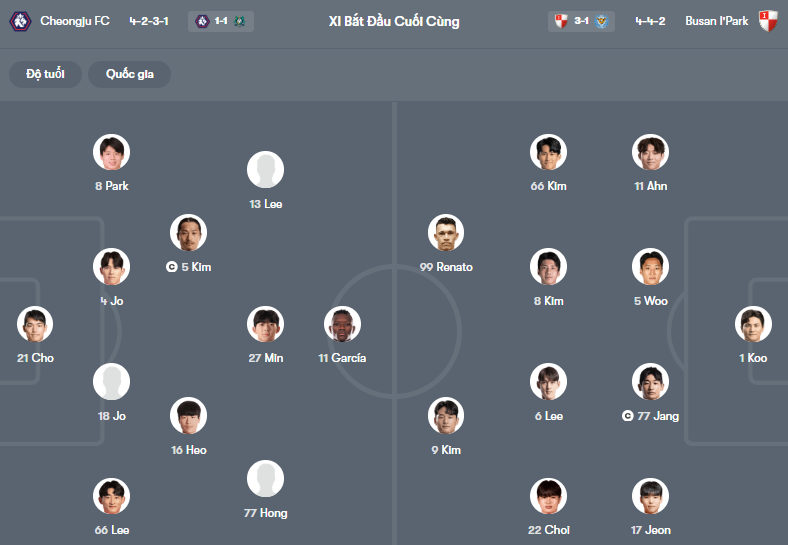
Task: Select goalkeeper 1 Koo's avatar
Action: pyautogui.click(x=753, y=324)
